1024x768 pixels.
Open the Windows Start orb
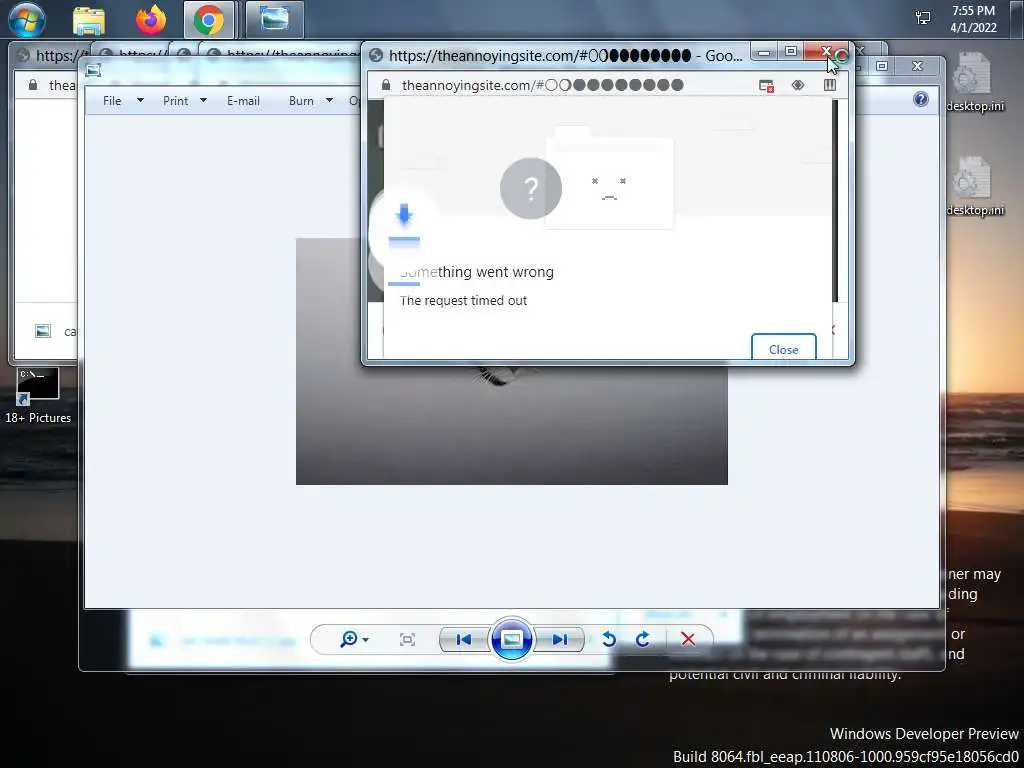point(27,20)
